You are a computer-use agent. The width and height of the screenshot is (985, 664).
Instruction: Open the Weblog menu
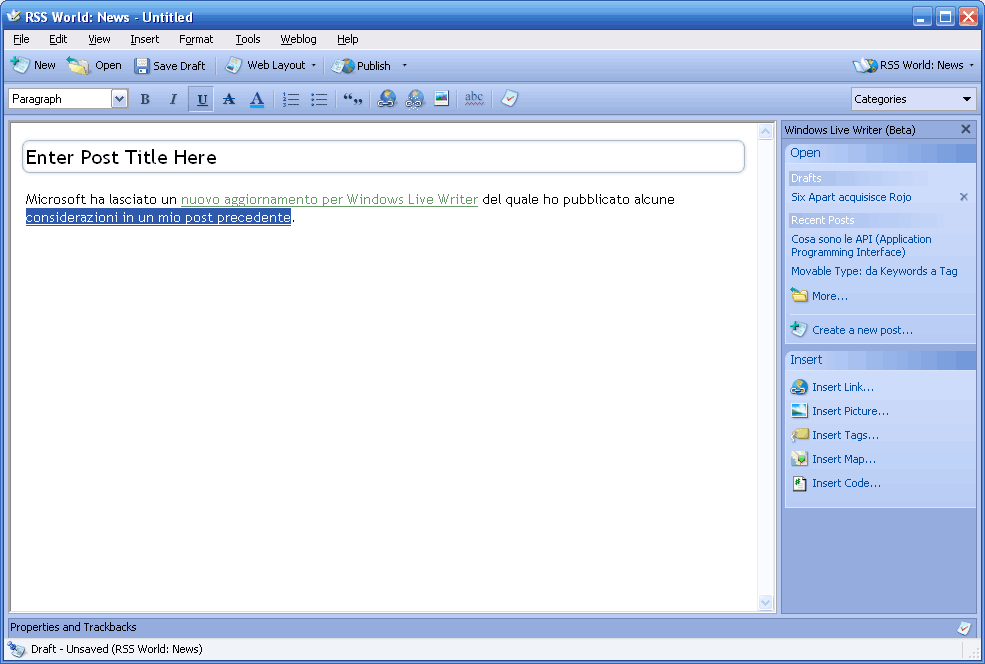pyautogui.click(x=298, y=39)
